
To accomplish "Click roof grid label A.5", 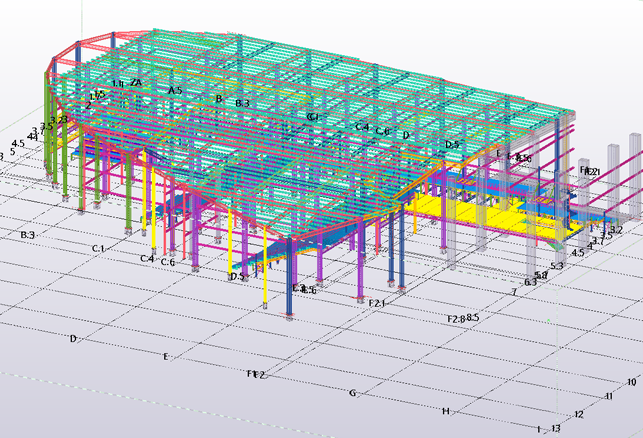I will click(175, 91).
